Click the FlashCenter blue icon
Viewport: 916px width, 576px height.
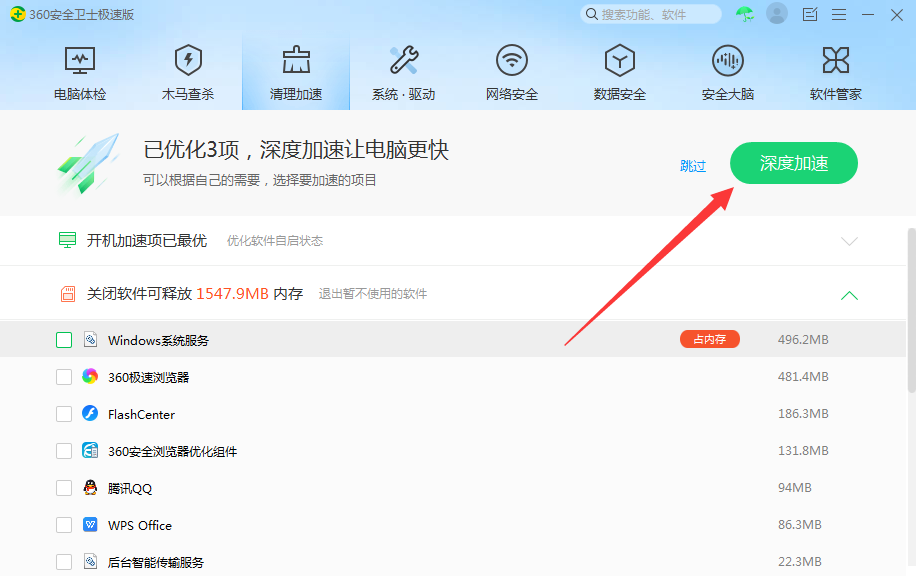(90, 413)
